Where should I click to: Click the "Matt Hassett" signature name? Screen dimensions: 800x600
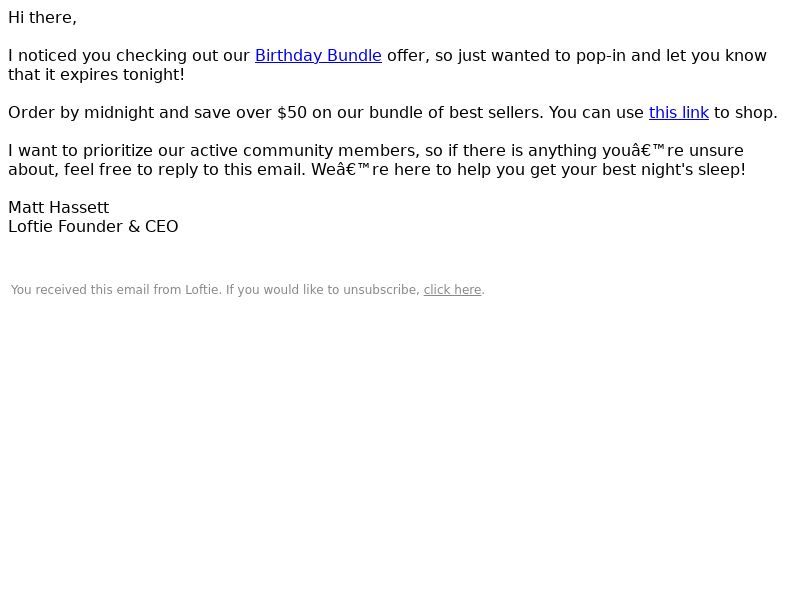(x=59, y=208)
